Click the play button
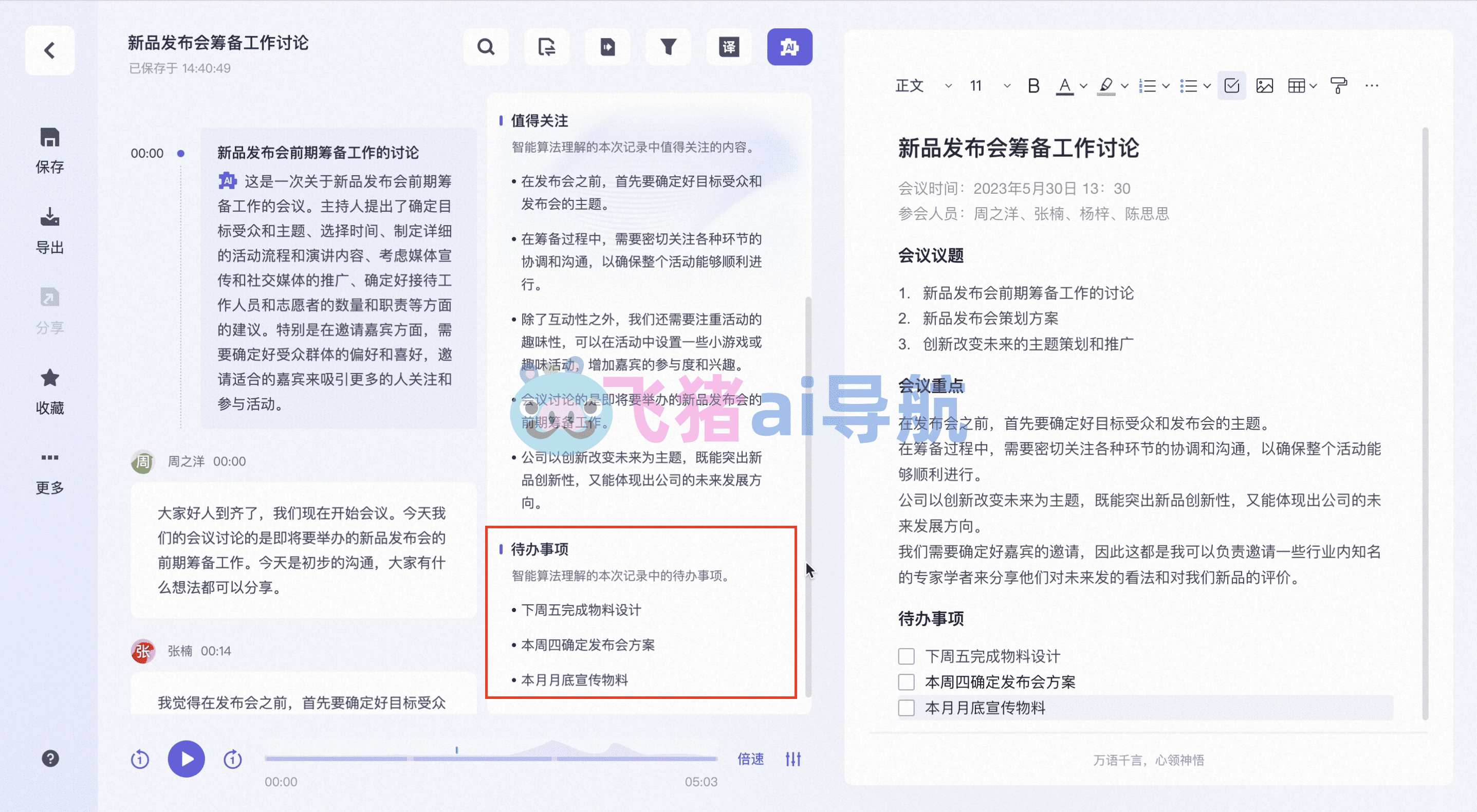 [187, 759]
